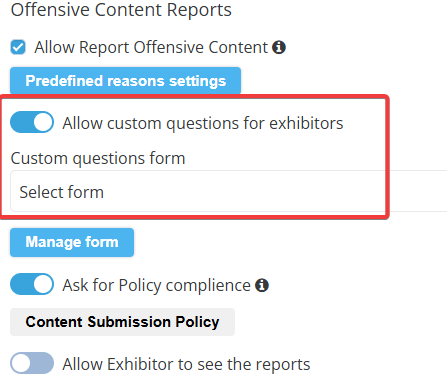Click the blue checkmark box above Predefined reasons
The width and height of the screenshot is (447, 388).
[x=18, y=47]
